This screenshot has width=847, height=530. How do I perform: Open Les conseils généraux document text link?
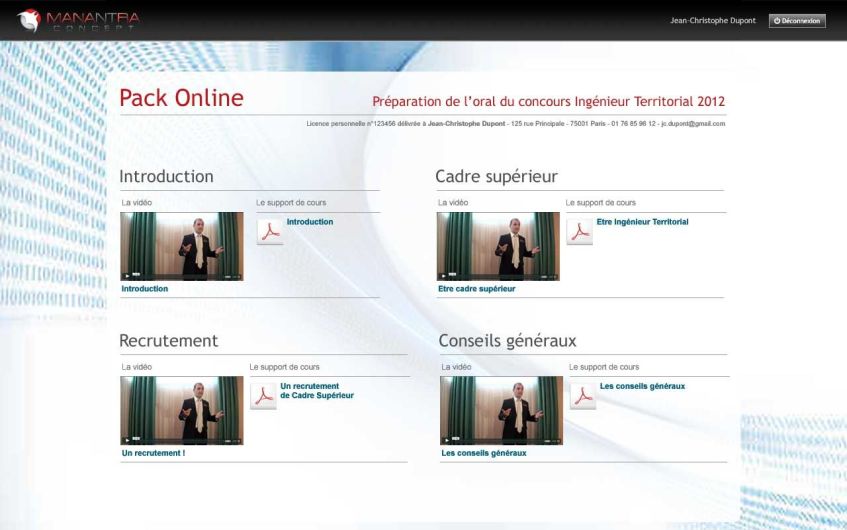(642, 386)
